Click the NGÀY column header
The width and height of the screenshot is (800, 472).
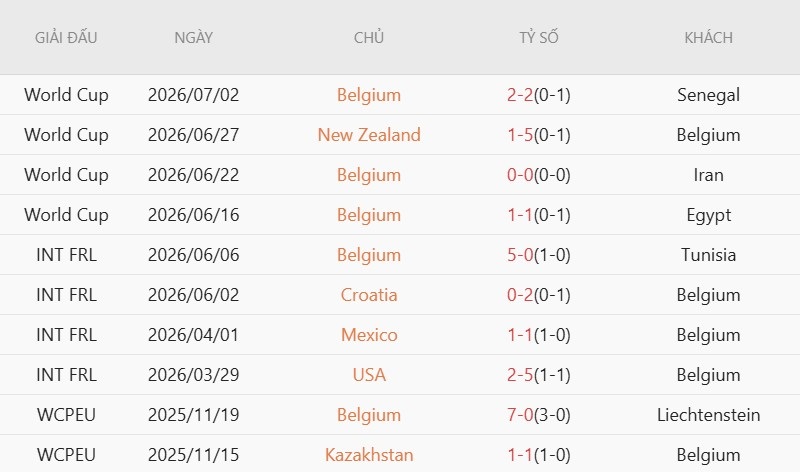pos(193,37)
